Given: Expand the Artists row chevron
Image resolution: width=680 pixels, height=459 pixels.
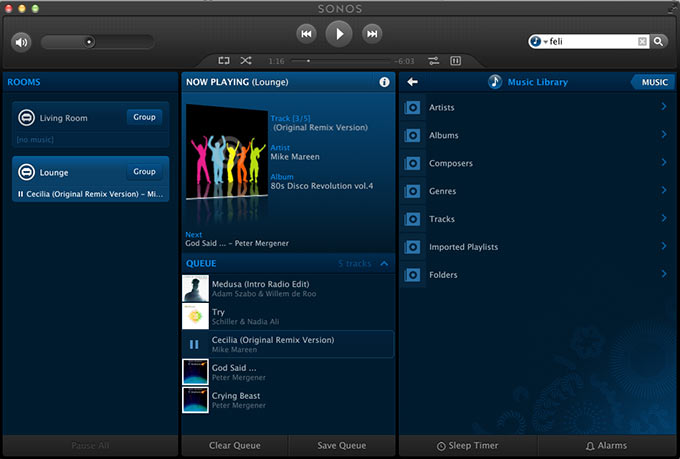Looking at the screenshot, I should pyautogui.click(x=664, y=106).
